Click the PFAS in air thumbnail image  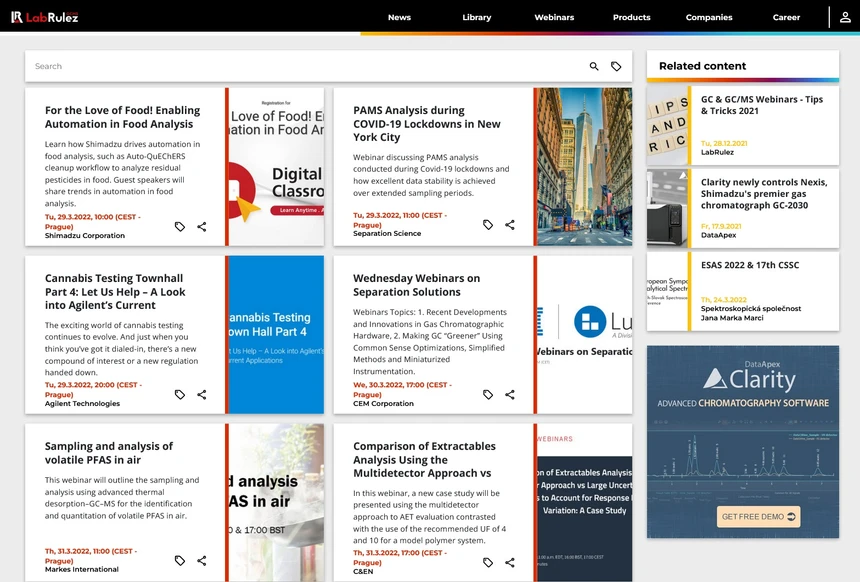pos(276,502)
